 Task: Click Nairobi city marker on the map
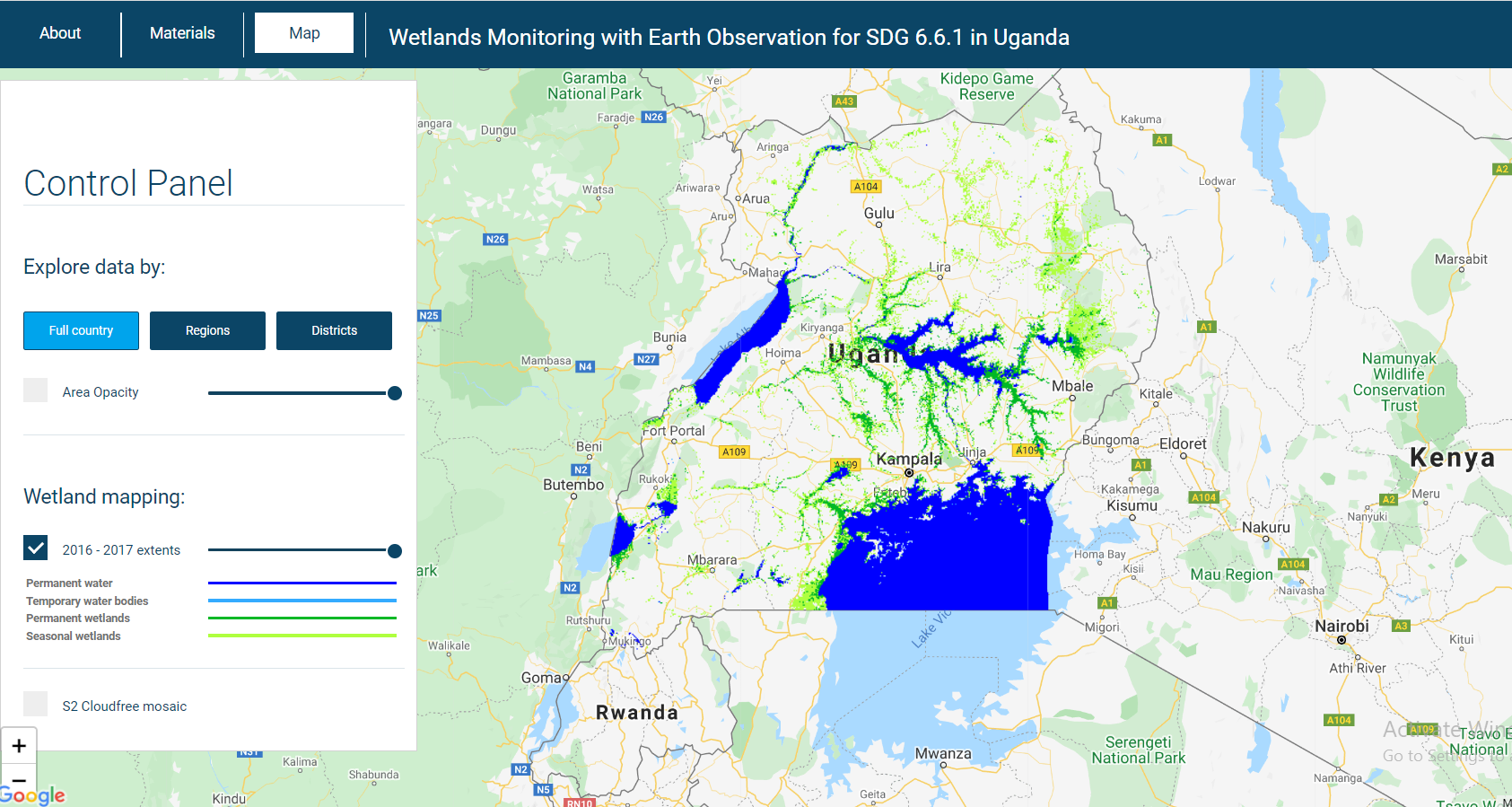click(x=1342, y=640)
